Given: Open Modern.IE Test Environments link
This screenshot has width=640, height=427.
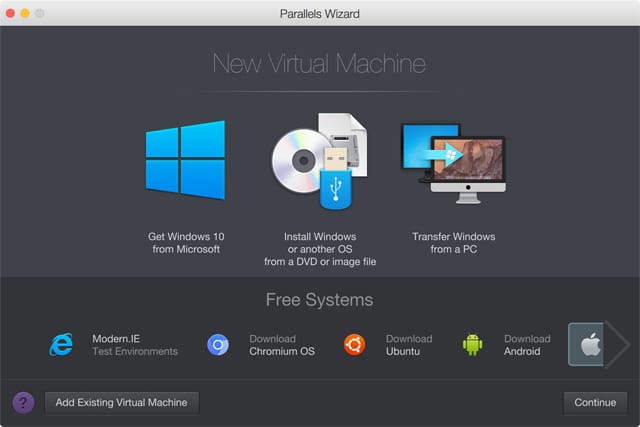Looking at the screenshot, I should click(x=134, y=345).
